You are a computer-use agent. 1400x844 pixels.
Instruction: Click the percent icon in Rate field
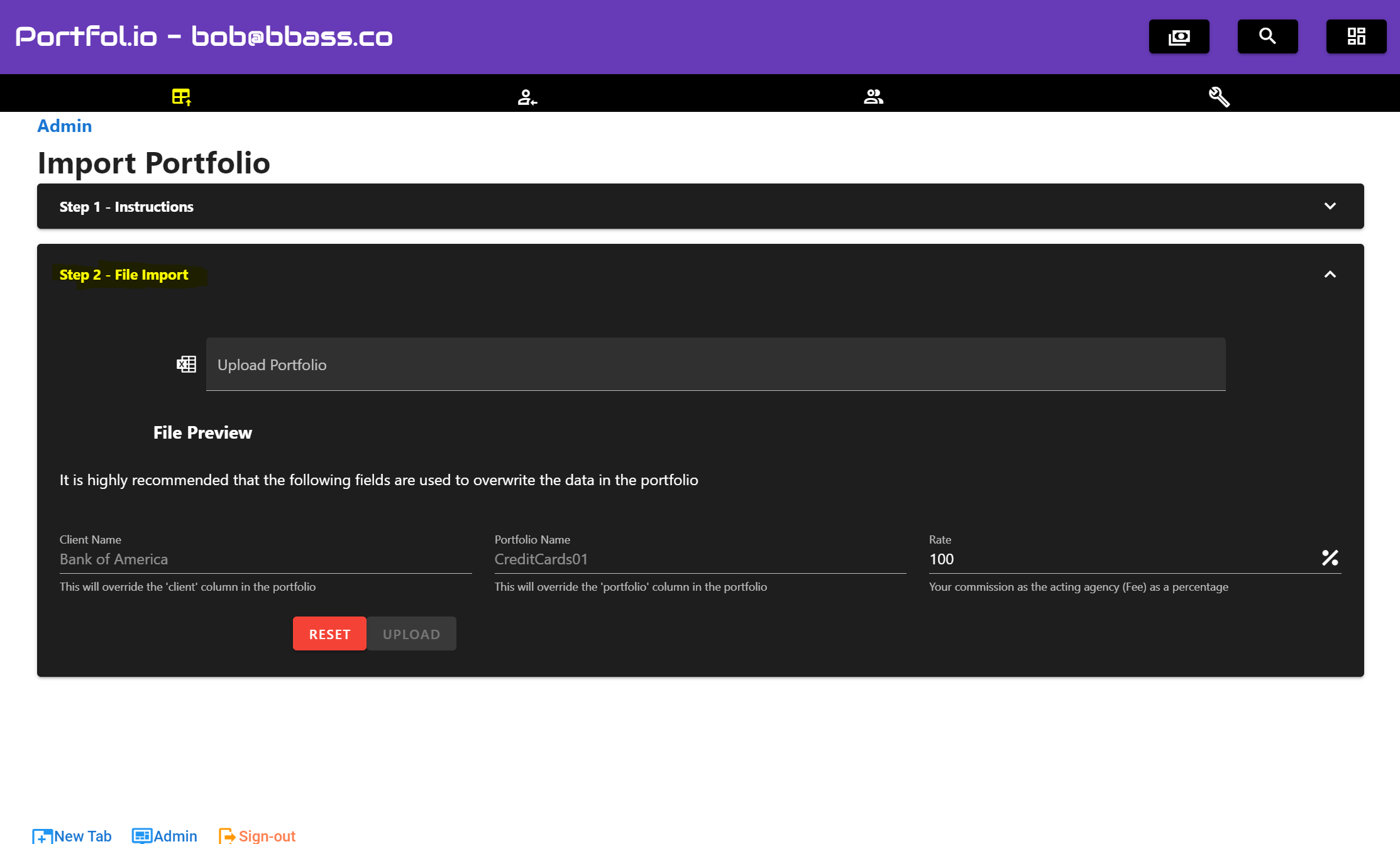click(1330, 558)
